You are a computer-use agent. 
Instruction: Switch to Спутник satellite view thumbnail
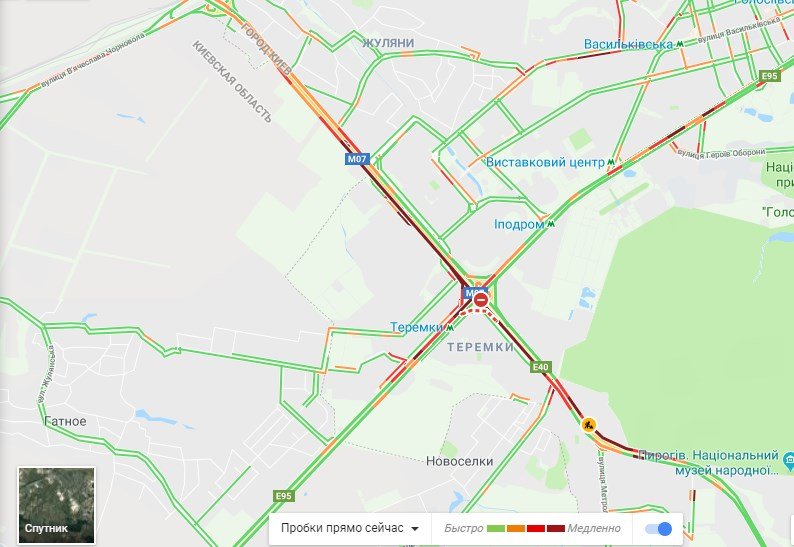56,505
